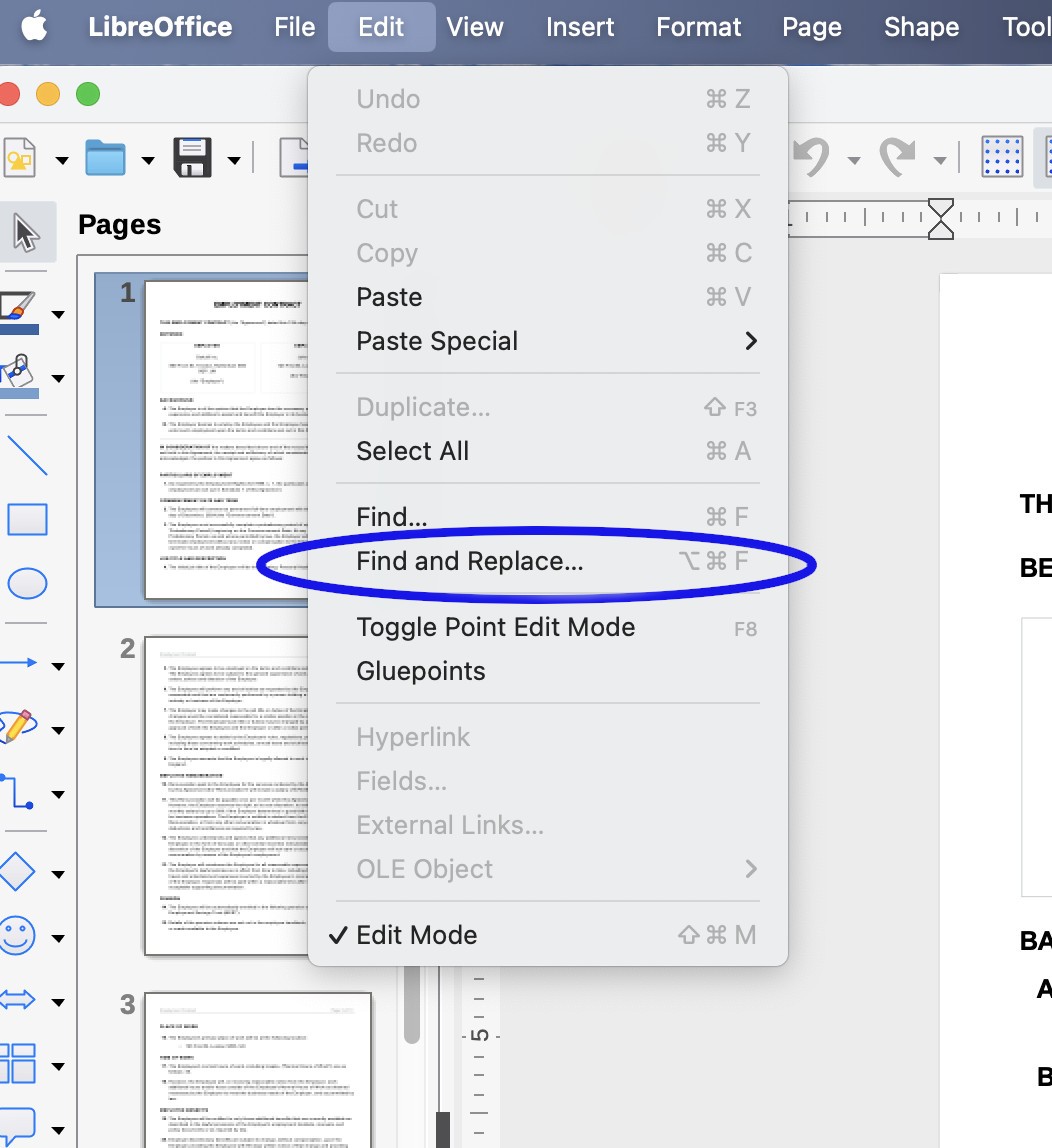Viewport: 1052px width, 1148px height.
Task: Expand the Save dropdown arrow
Action: [234, 160]
